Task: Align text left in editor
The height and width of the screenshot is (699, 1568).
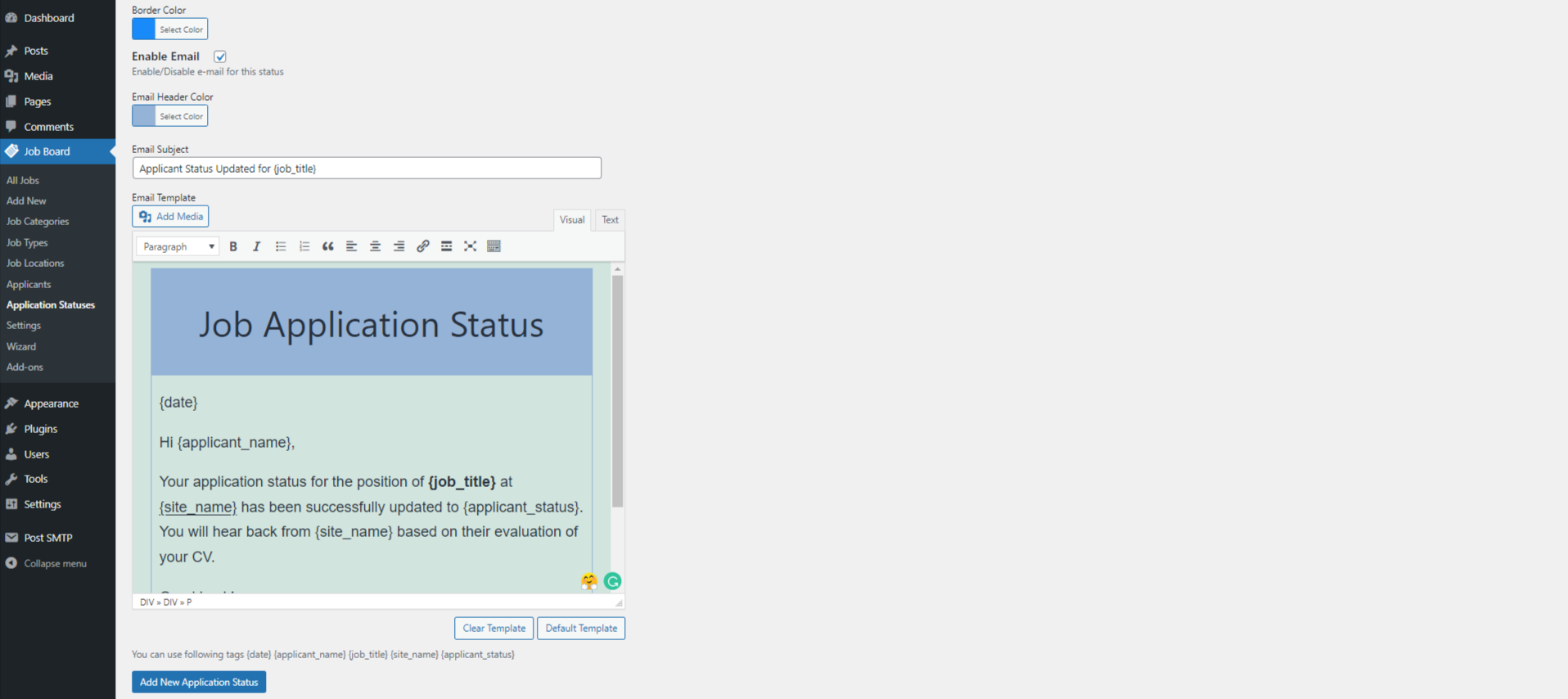Action: [352, 246]
